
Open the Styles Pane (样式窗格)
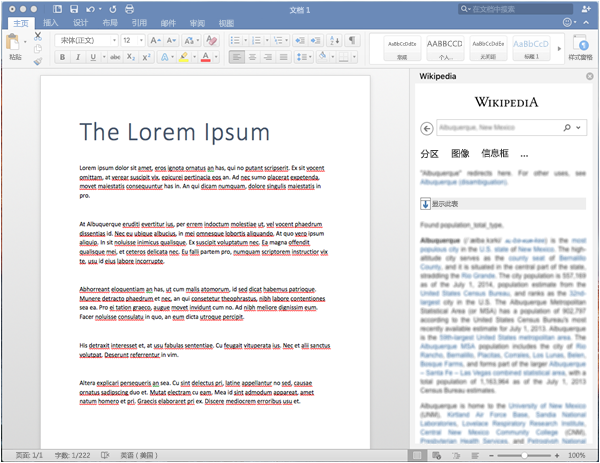(581, 47)
